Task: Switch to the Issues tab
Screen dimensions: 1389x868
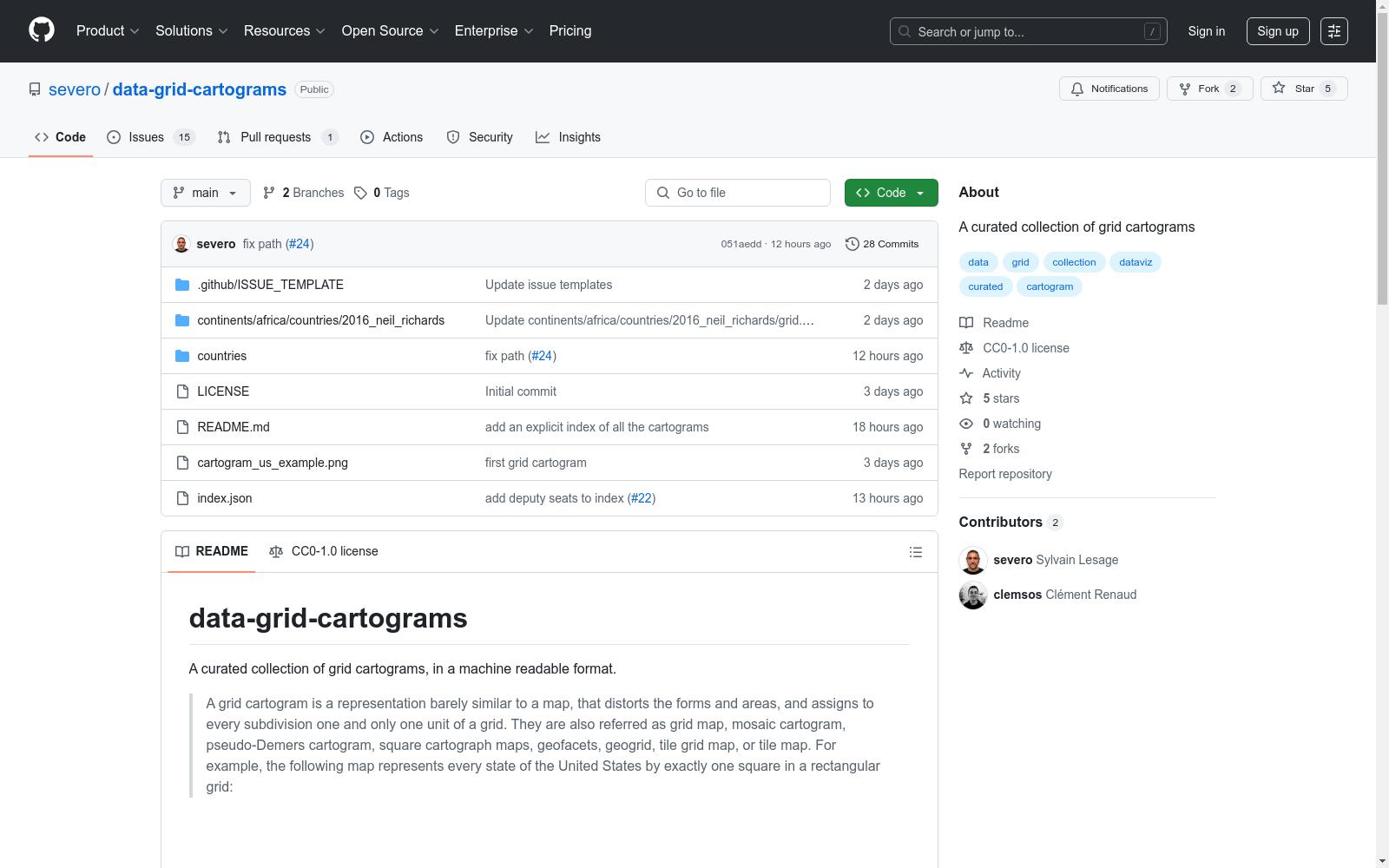Action: click(151, 137)
